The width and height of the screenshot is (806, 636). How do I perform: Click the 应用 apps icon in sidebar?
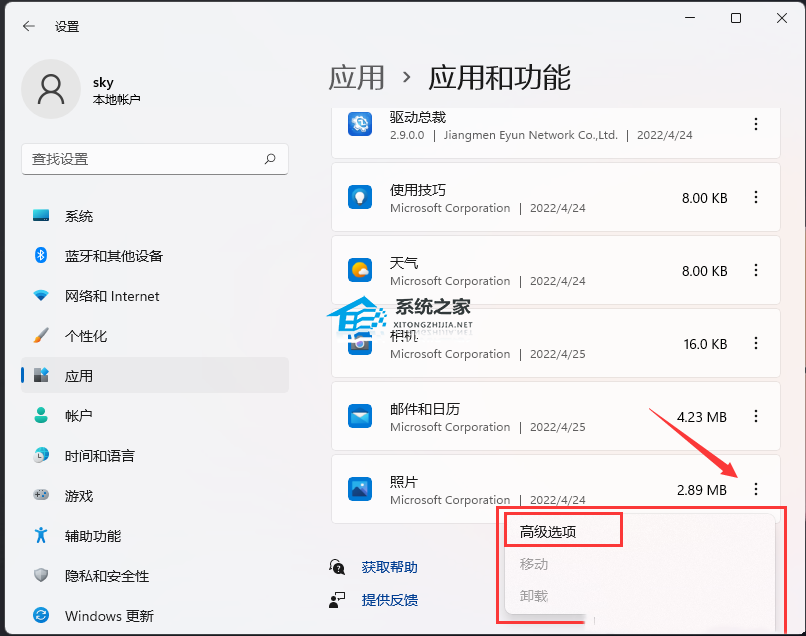pos(41,375)
